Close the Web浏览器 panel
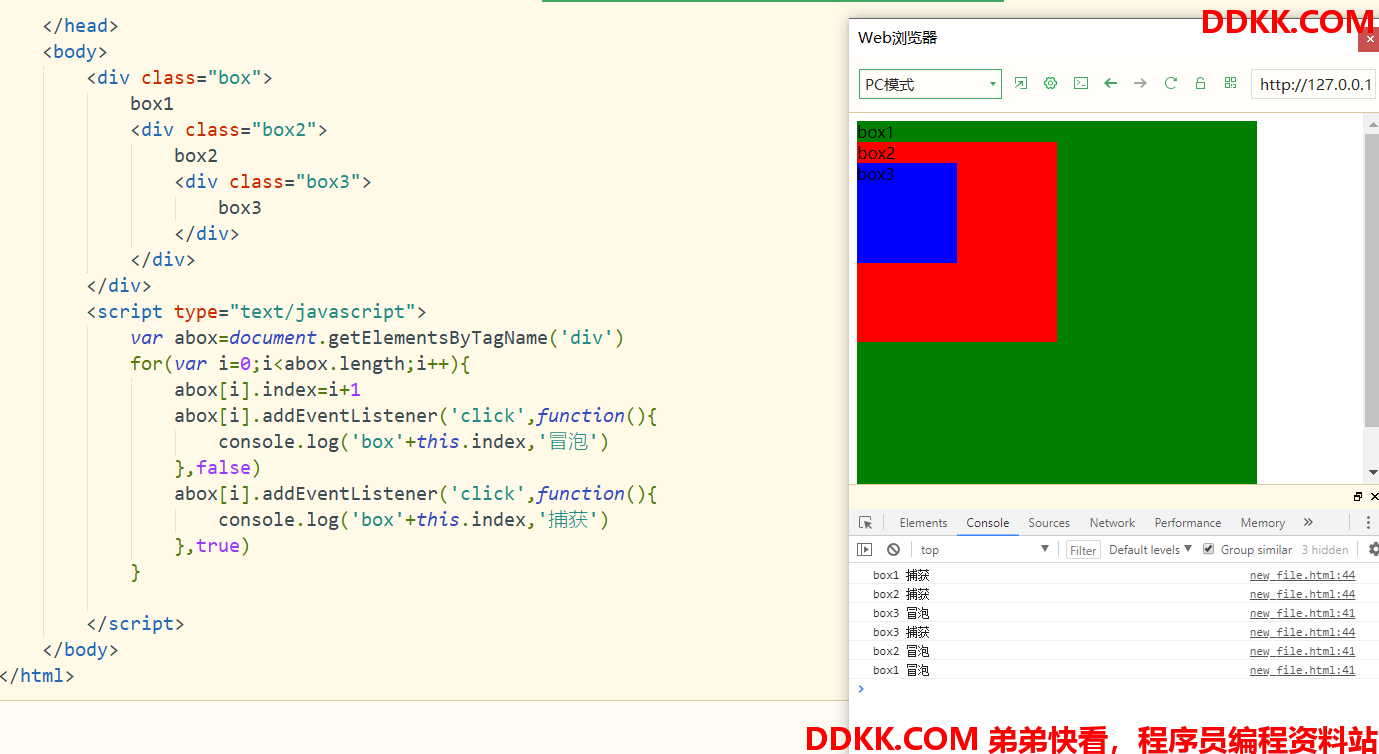 point(1368,40)
